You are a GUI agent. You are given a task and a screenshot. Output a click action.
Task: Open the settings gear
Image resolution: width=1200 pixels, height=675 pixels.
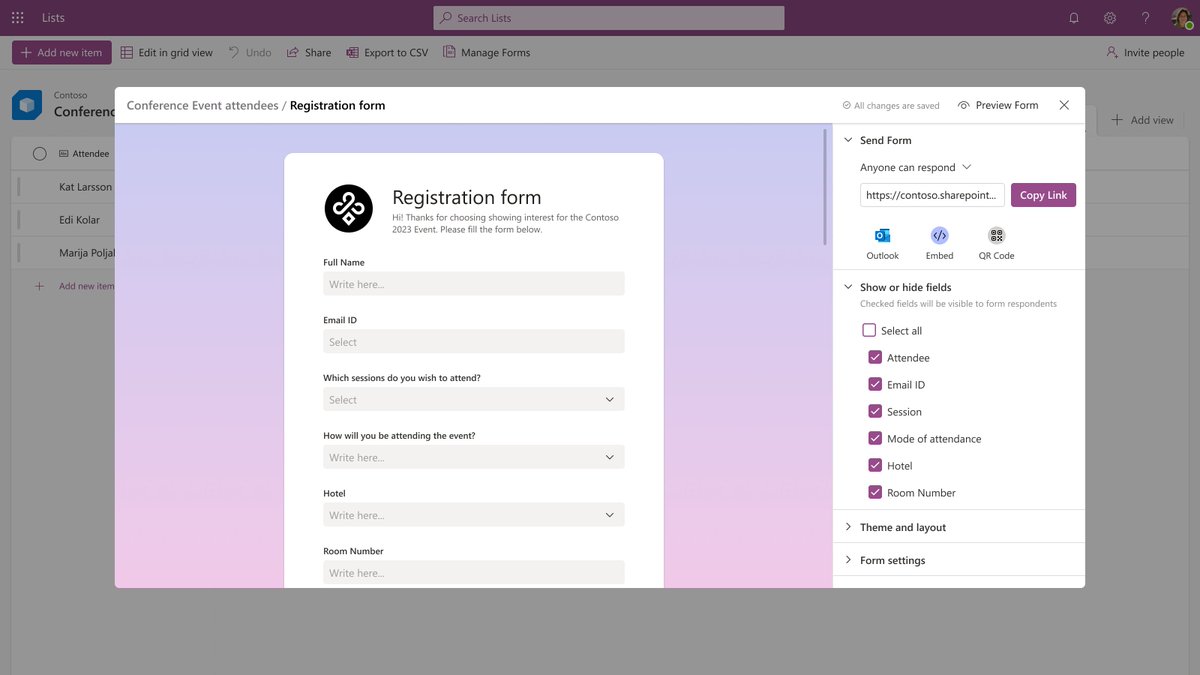point(1109,17)
